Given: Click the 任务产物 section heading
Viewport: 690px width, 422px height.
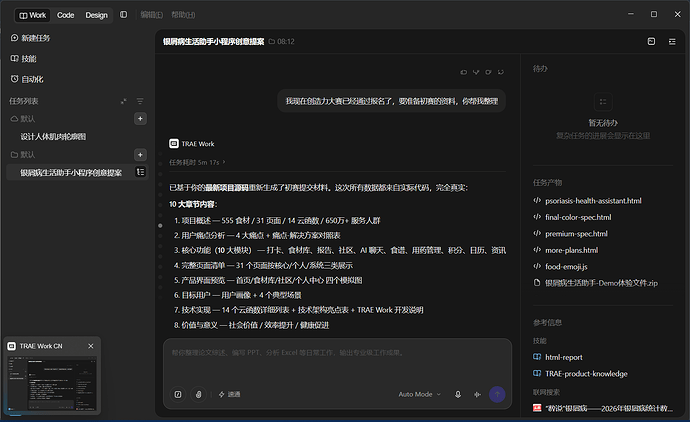Looking at the screenshot, I should [x=547, y=182].
